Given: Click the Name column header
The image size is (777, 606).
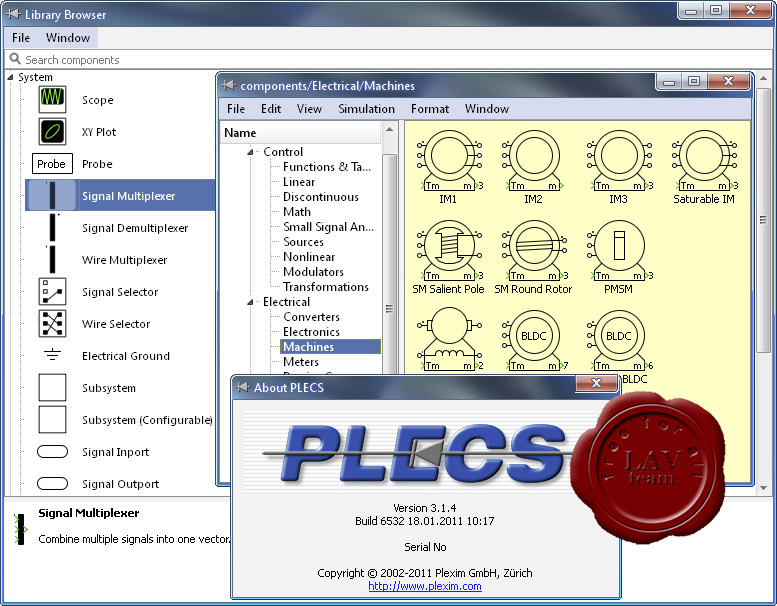Looking at the screenshot, I should [300, 133].
